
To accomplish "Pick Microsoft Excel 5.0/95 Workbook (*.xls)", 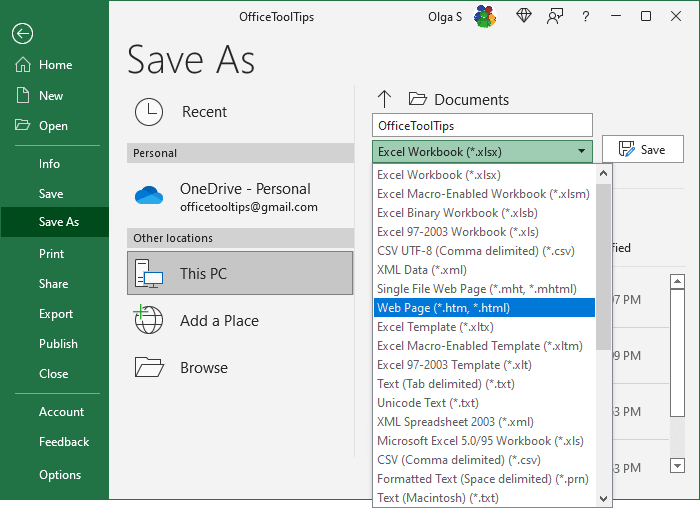I will (484, 441).
